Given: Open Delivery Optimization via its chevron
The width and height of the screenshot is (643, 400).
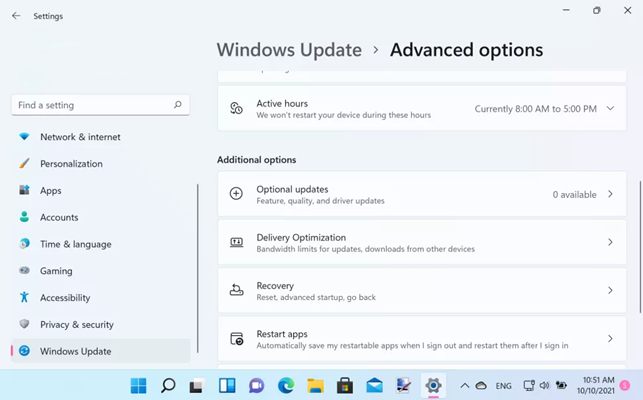Looking at the screenshot, I should pos(610,242).
